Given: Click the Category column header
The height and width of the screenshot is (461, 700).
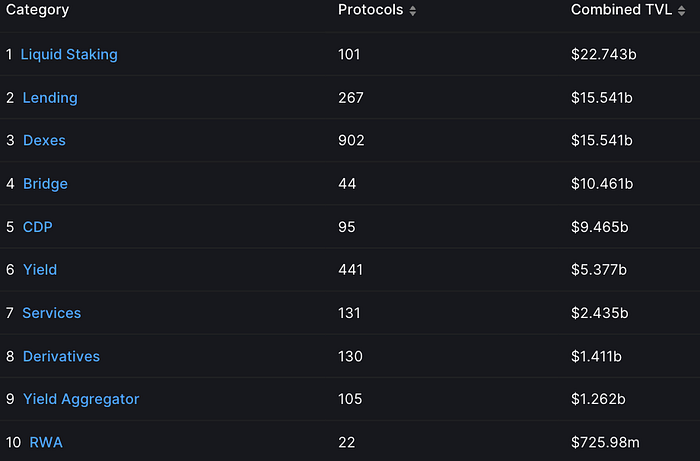Looking at the screenshot, I should [38, 10].
